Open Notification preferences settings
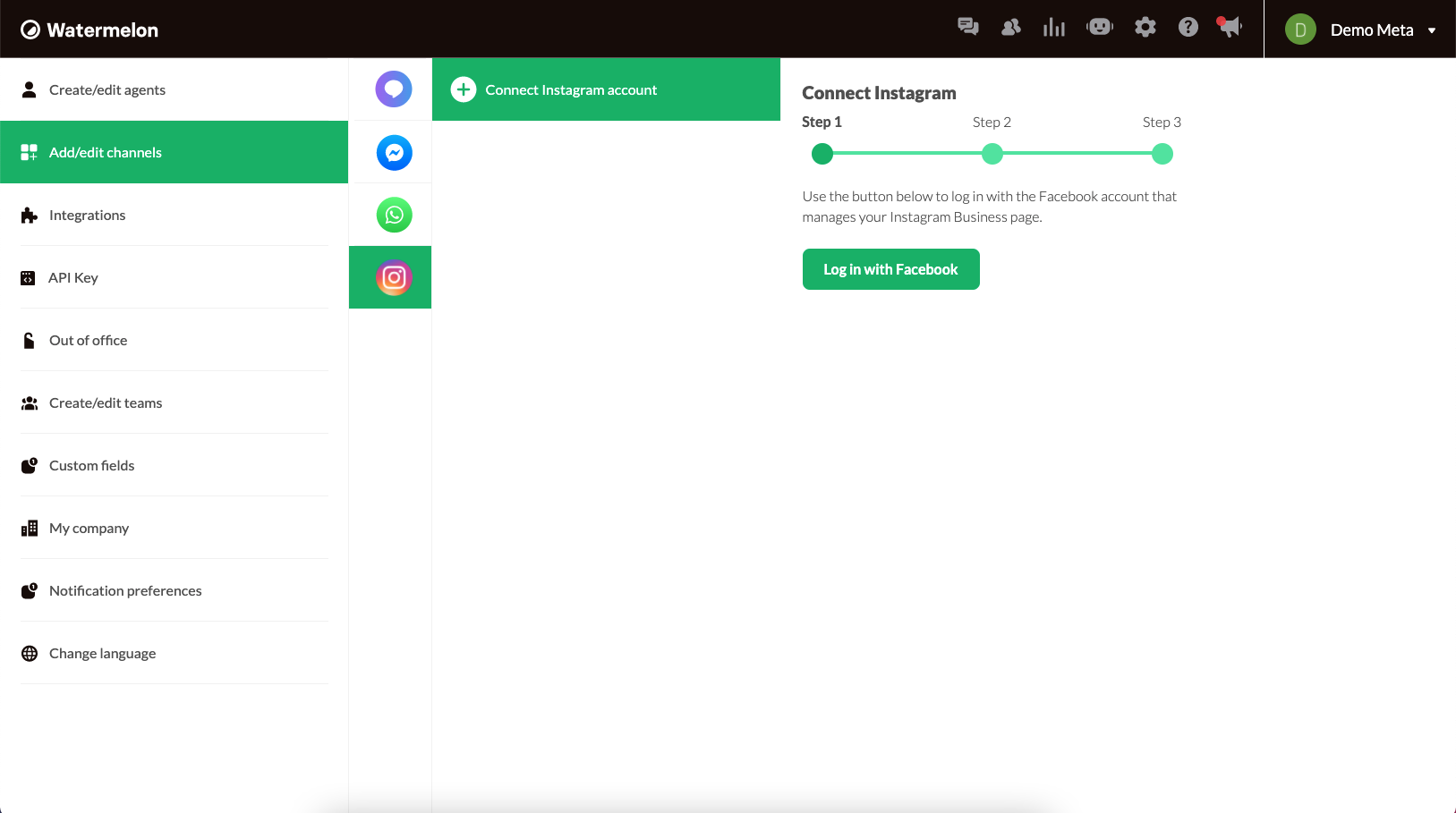This screenshot has width=1456, height=813. tap(175, 590)
